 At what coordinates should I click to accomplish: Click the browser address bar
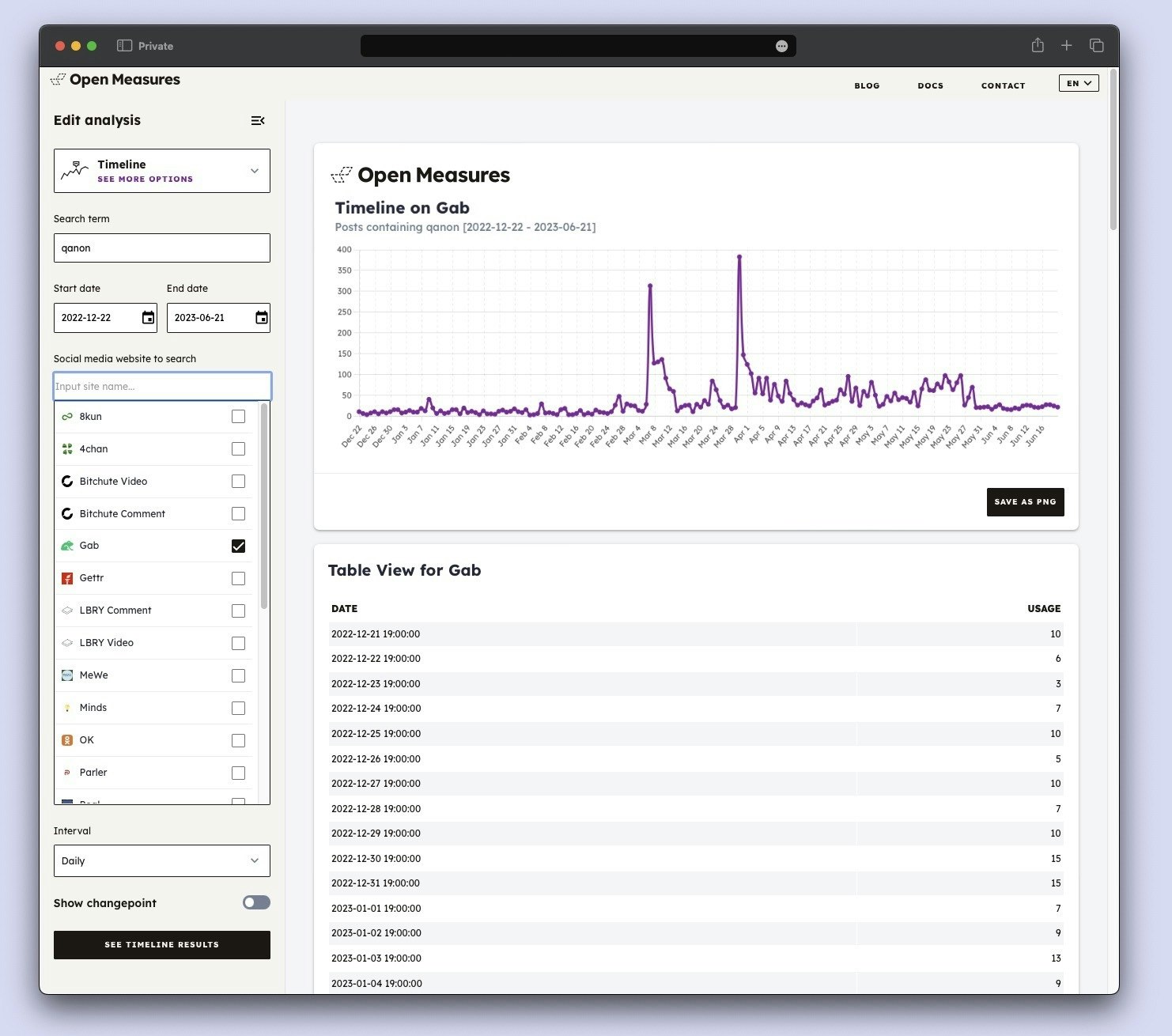pos(578,46)
